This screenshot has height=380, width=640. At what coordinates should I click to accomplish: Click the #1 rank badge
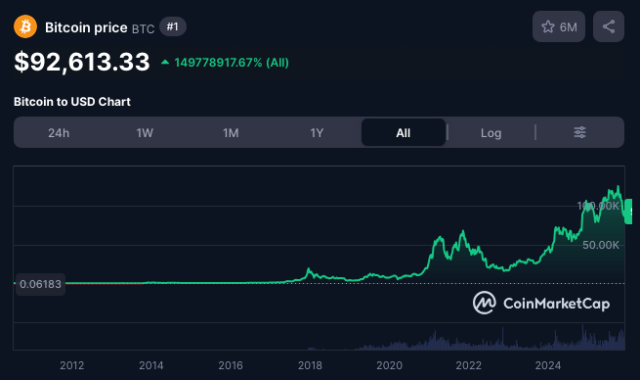(x=173, y=27)
